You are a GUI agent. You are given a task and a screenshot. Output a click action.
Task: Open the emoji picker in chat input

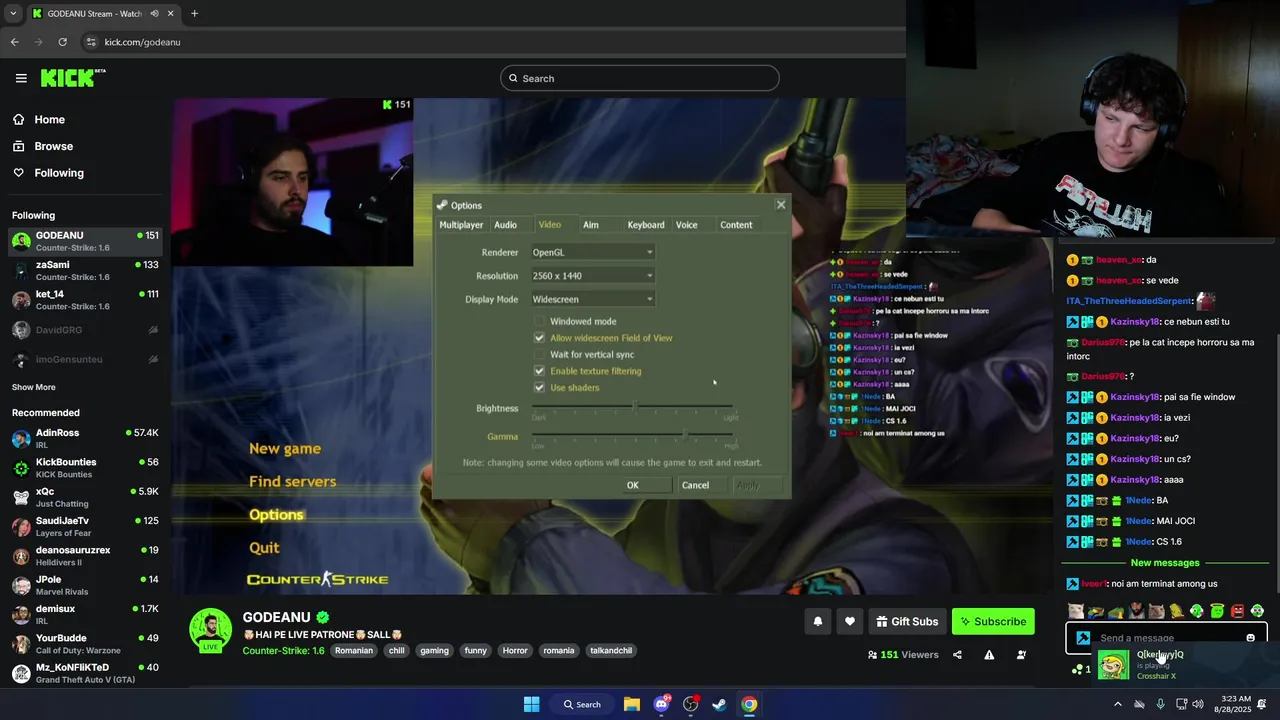[1250, 638]
